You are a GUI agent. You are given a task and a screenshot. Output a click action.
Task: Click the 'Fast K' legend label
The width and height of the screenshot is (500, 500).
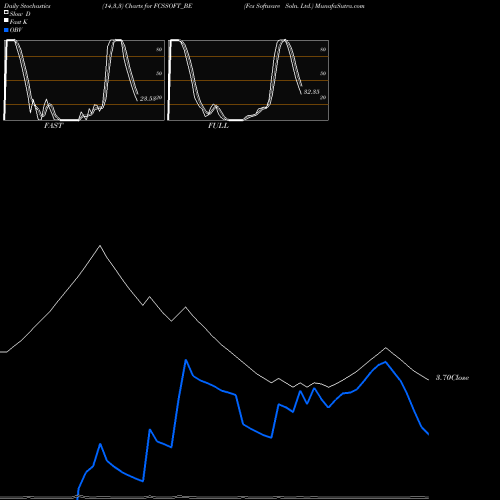[19, 22]
